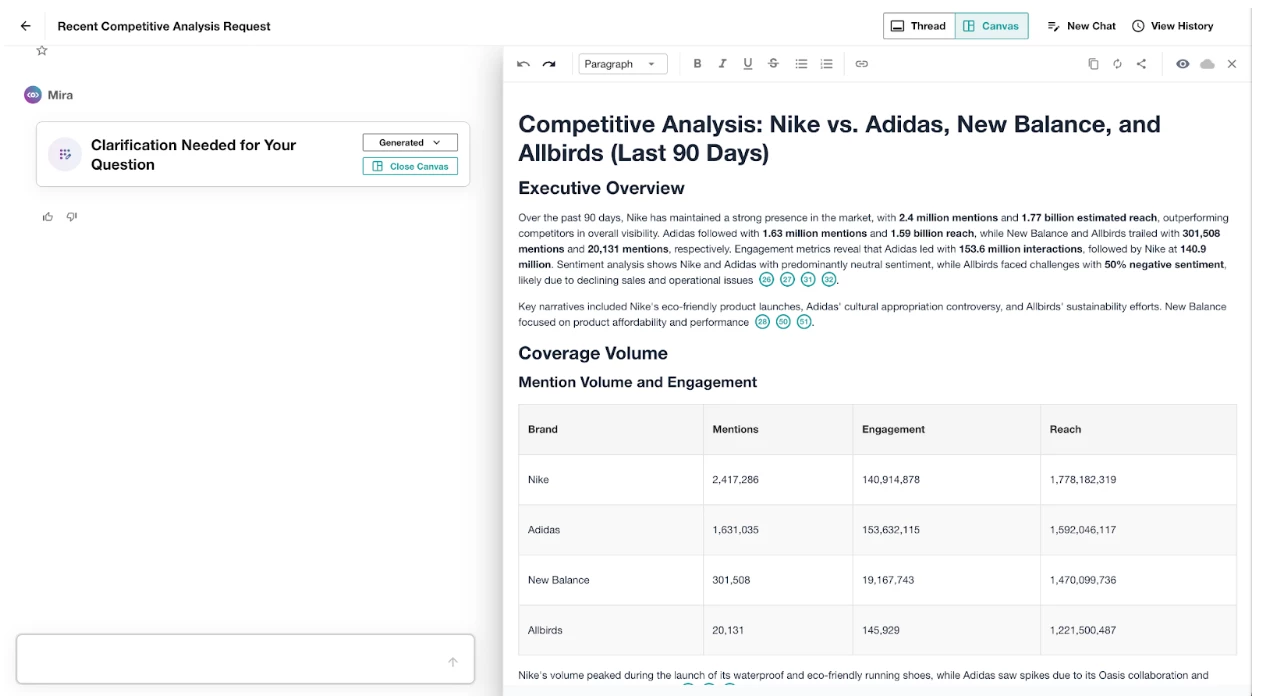This screenshot has height=700, width=1262.
Task: Switch to Thread view
Action: [x=919, y=26]
